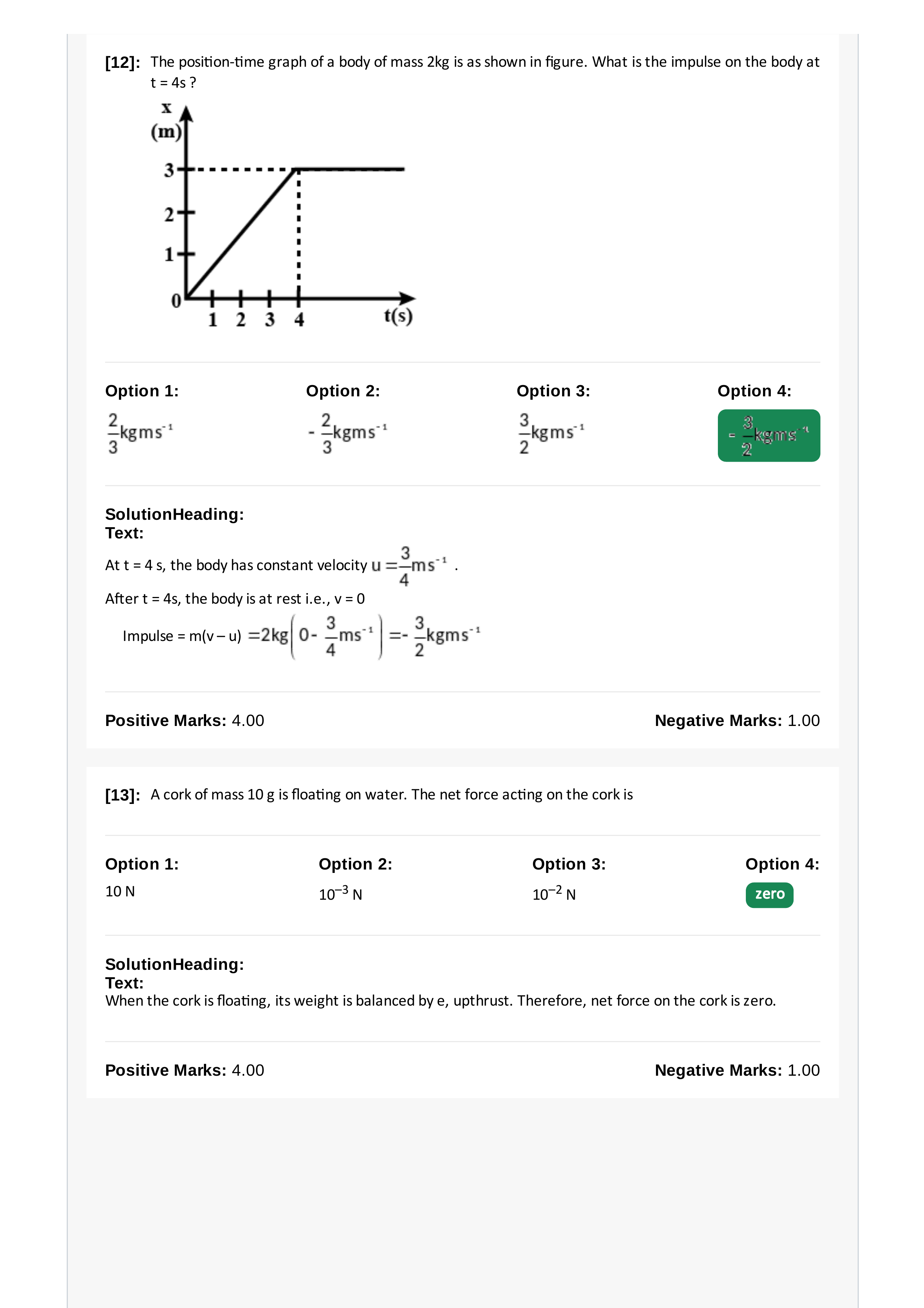924x1308 pixels.
Task: Click the Option 4 label in question 12
Action: (754, 391)
